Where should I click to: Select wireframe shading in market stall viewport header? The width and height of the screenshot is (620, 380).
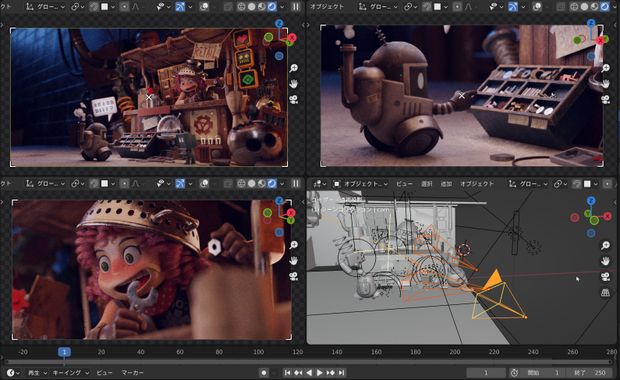pos(241,7)
